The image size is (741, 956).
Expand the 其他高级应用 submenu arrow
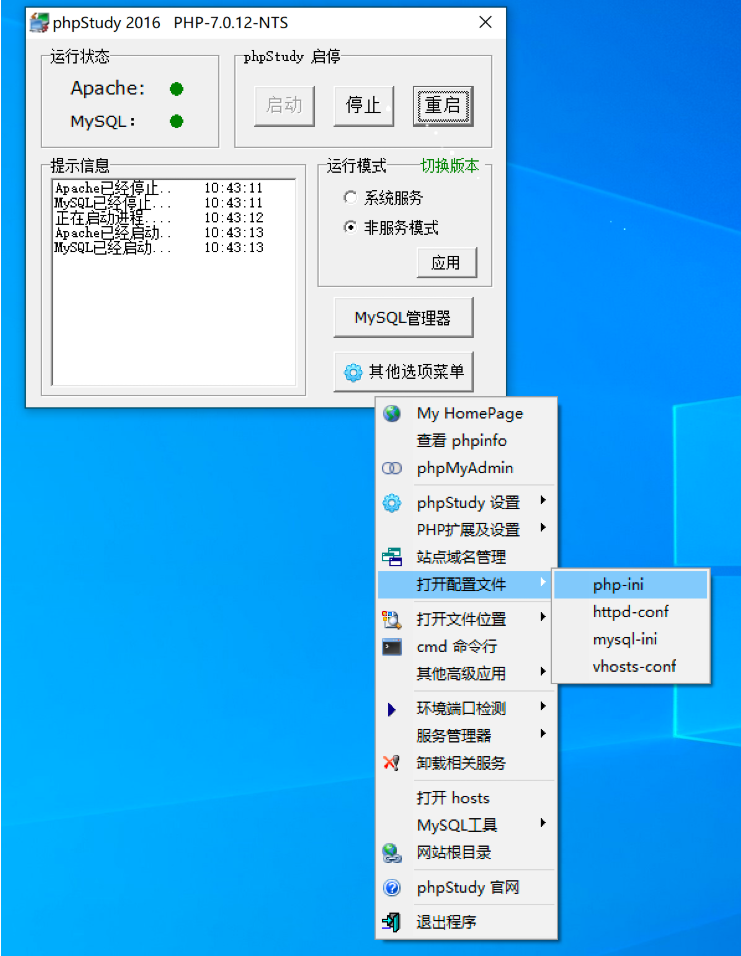pos(543,671)
